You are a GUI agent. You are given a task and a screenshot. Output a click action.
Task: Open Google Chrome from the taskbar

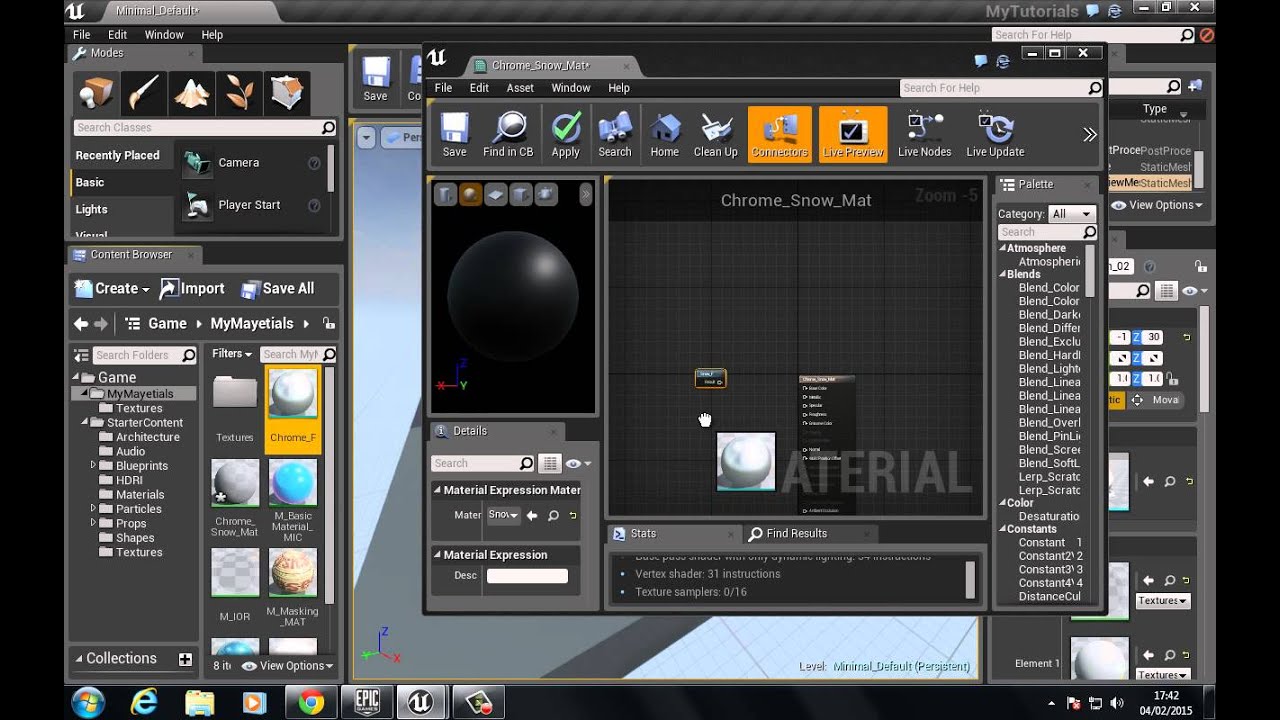[311, 702]
